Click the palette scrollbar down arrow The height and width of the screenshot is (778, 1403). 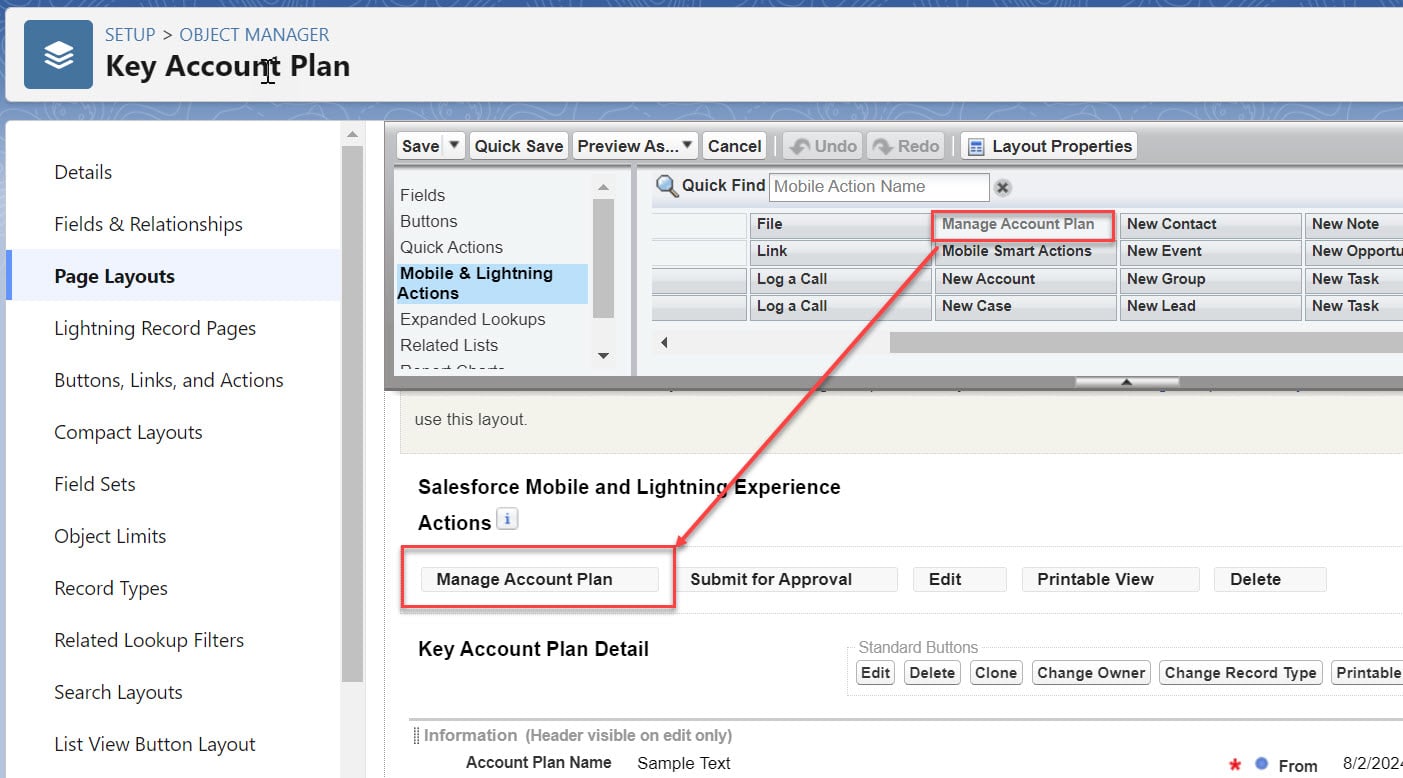(603, 355)
